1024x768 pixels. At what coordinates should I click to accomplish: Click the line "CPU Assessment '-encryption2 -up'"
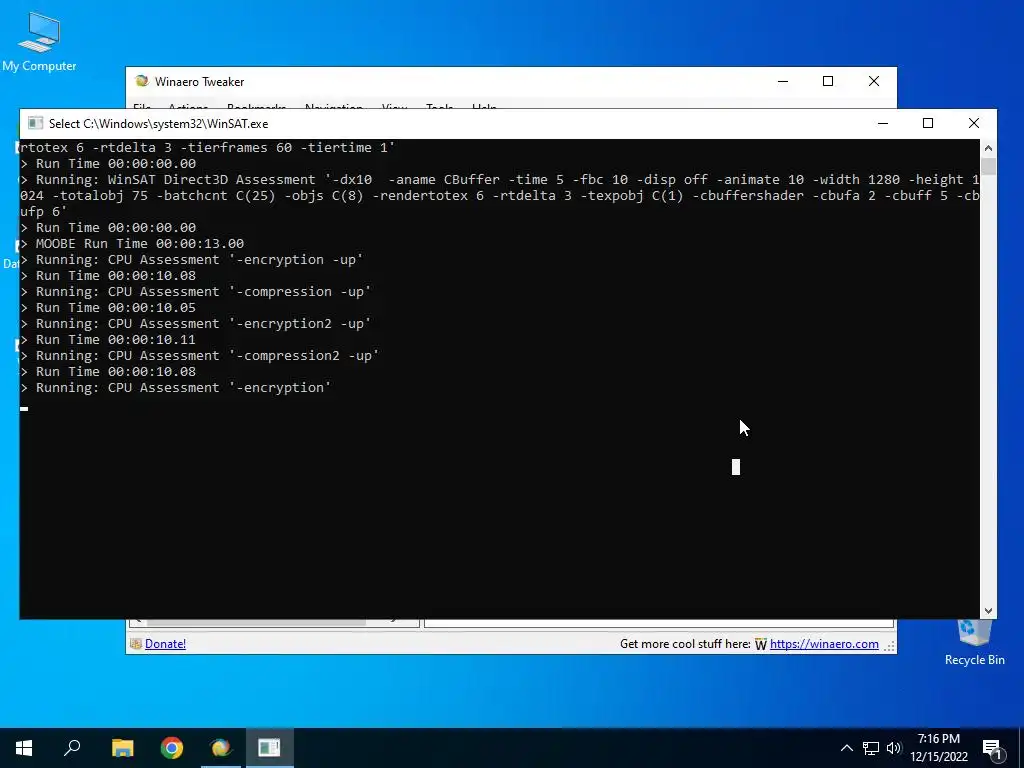(240, 324)
